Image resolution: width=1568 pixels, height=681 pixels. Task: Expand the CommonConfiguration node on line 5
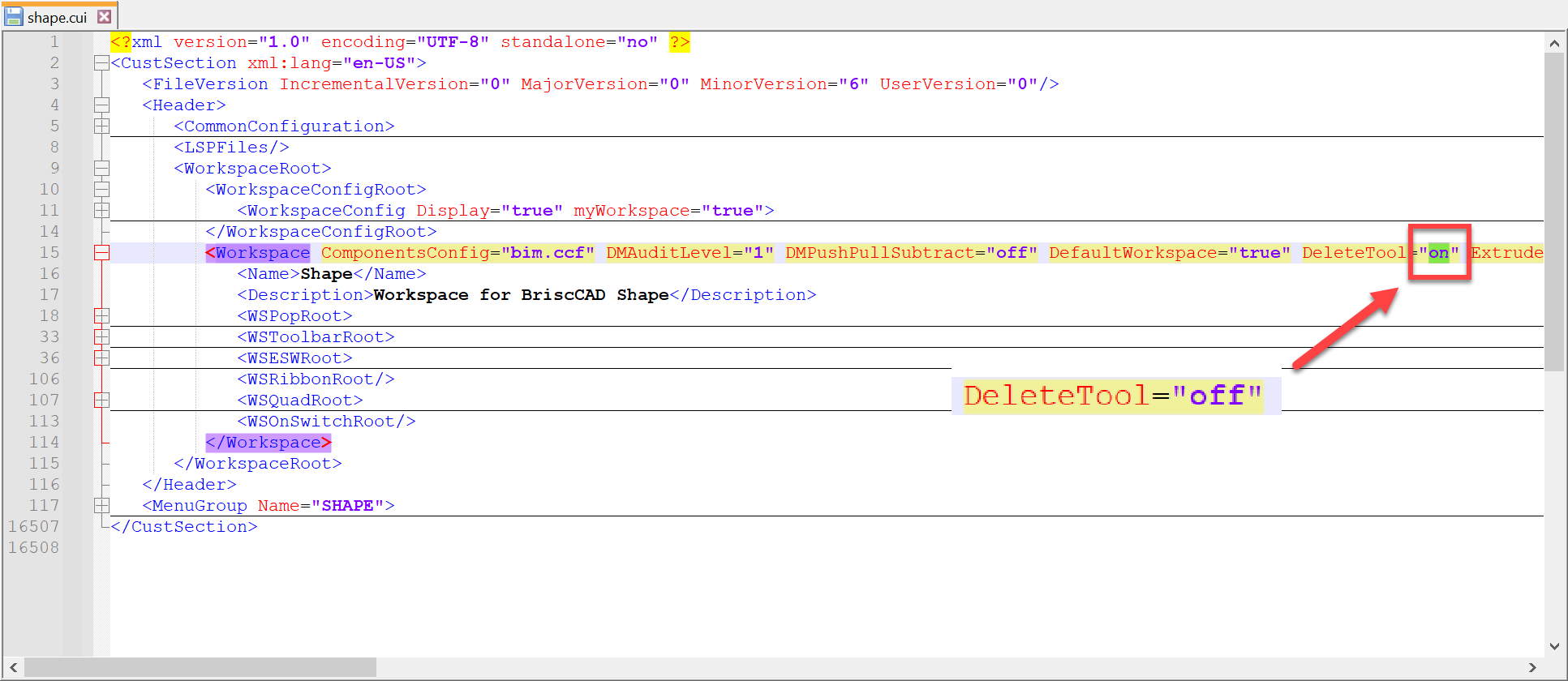[101, 126]
